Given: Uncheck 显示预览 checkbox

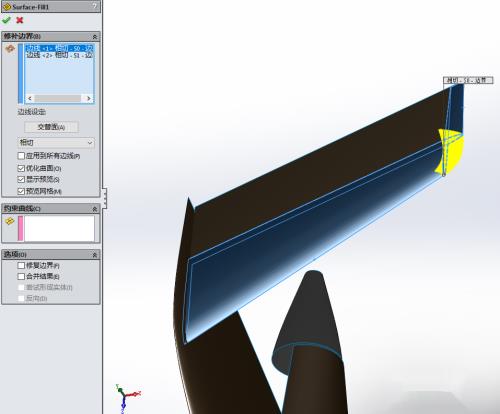Looking at the screenshot, I should tap(21, 179).
